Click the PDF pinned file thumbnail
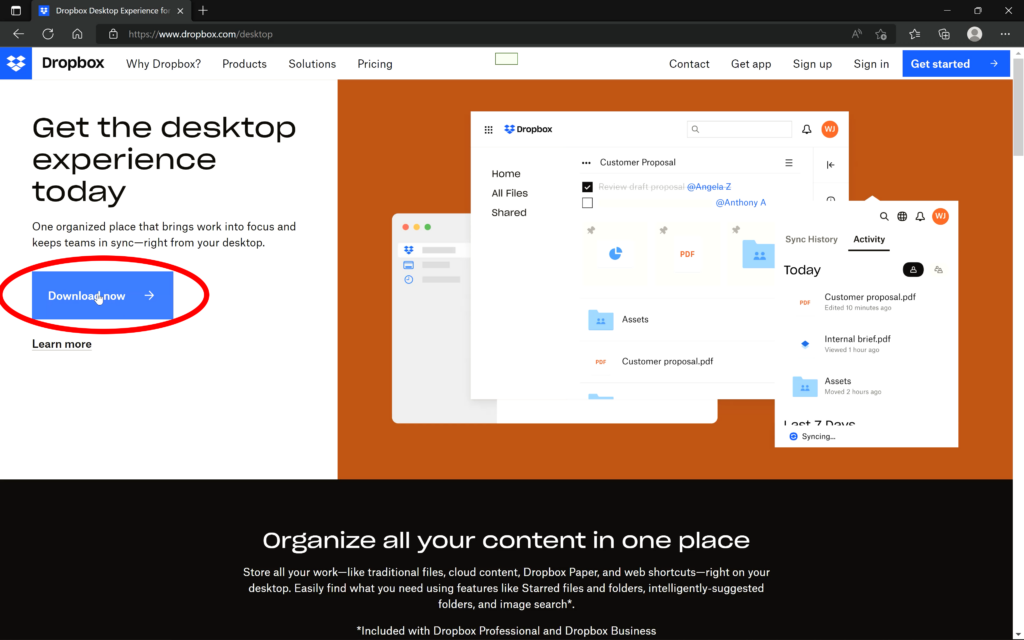This screenshot has width=1024, height=640. tap(687, 253)
